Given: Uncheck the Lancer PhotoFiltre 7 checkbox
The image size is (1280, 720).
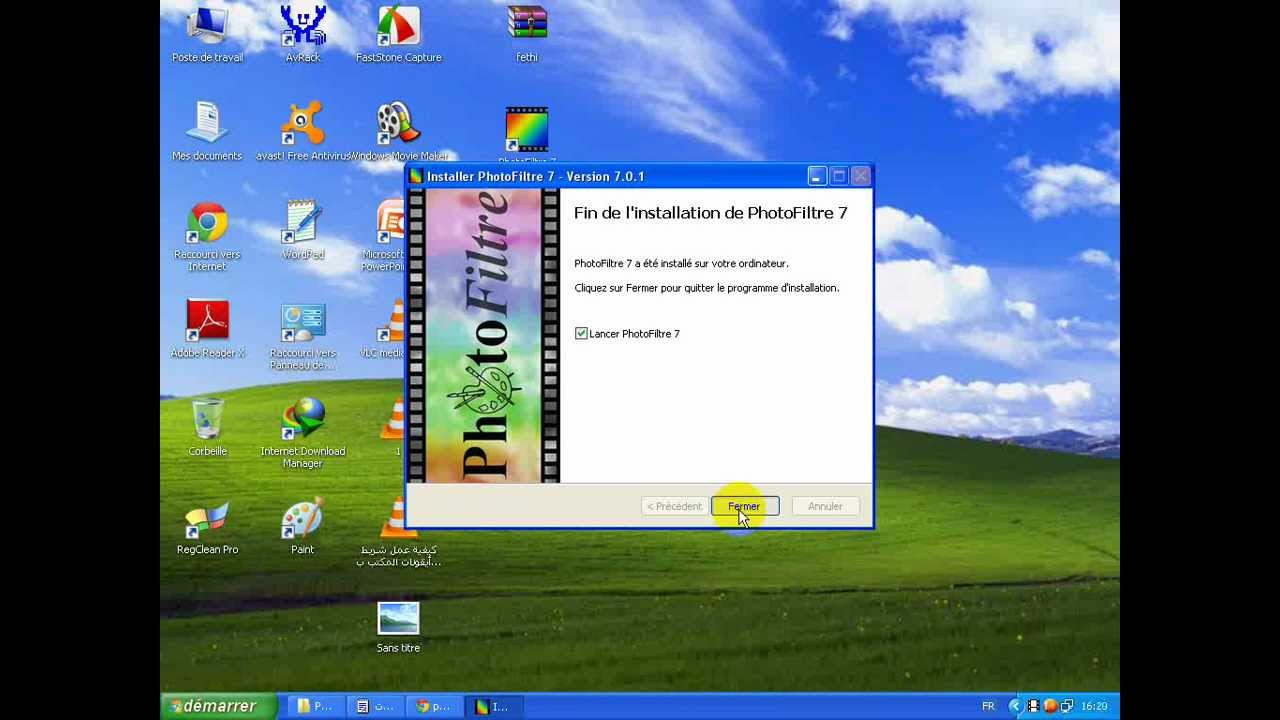Looking at the screenshot, I should click(x=581, y=333).
